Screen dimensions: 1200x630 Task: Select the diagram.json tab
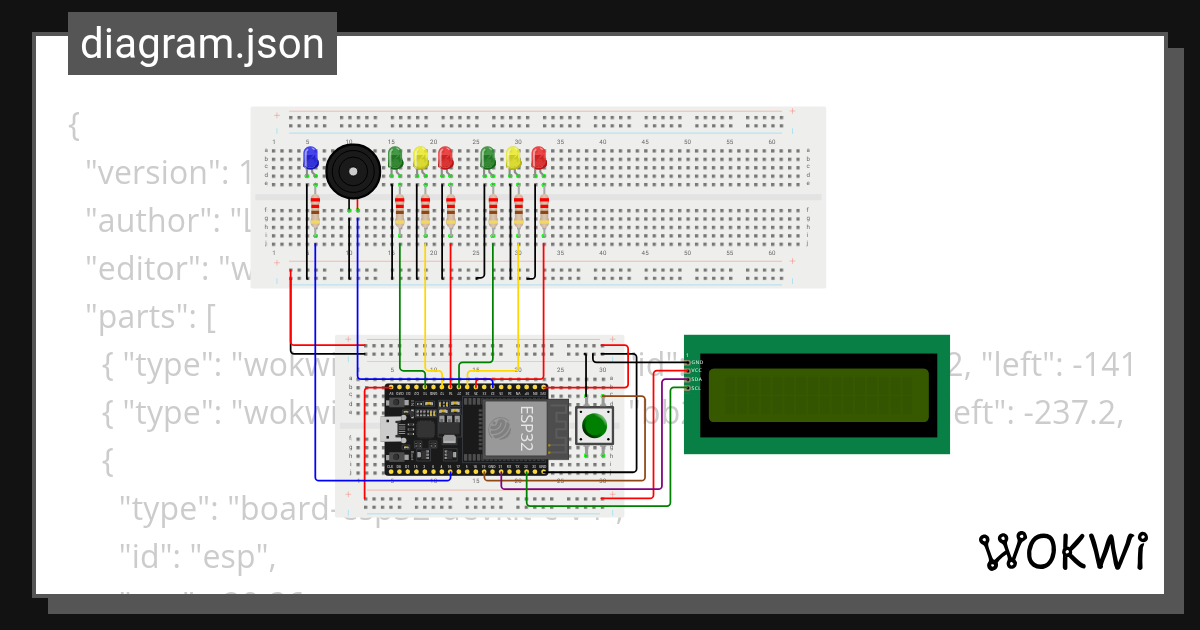tap(202, 42)
